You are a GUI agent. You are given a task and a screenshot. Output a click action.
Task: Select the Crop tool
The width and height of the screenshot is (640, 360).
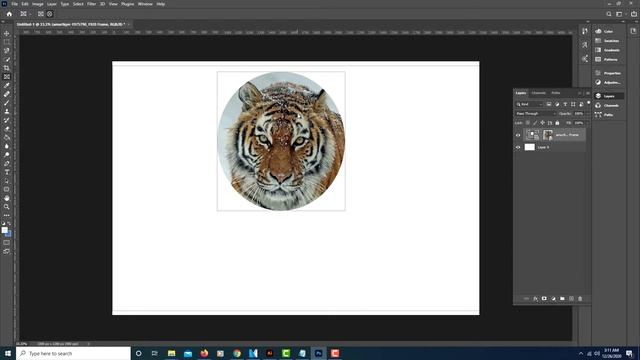(7, 68)
